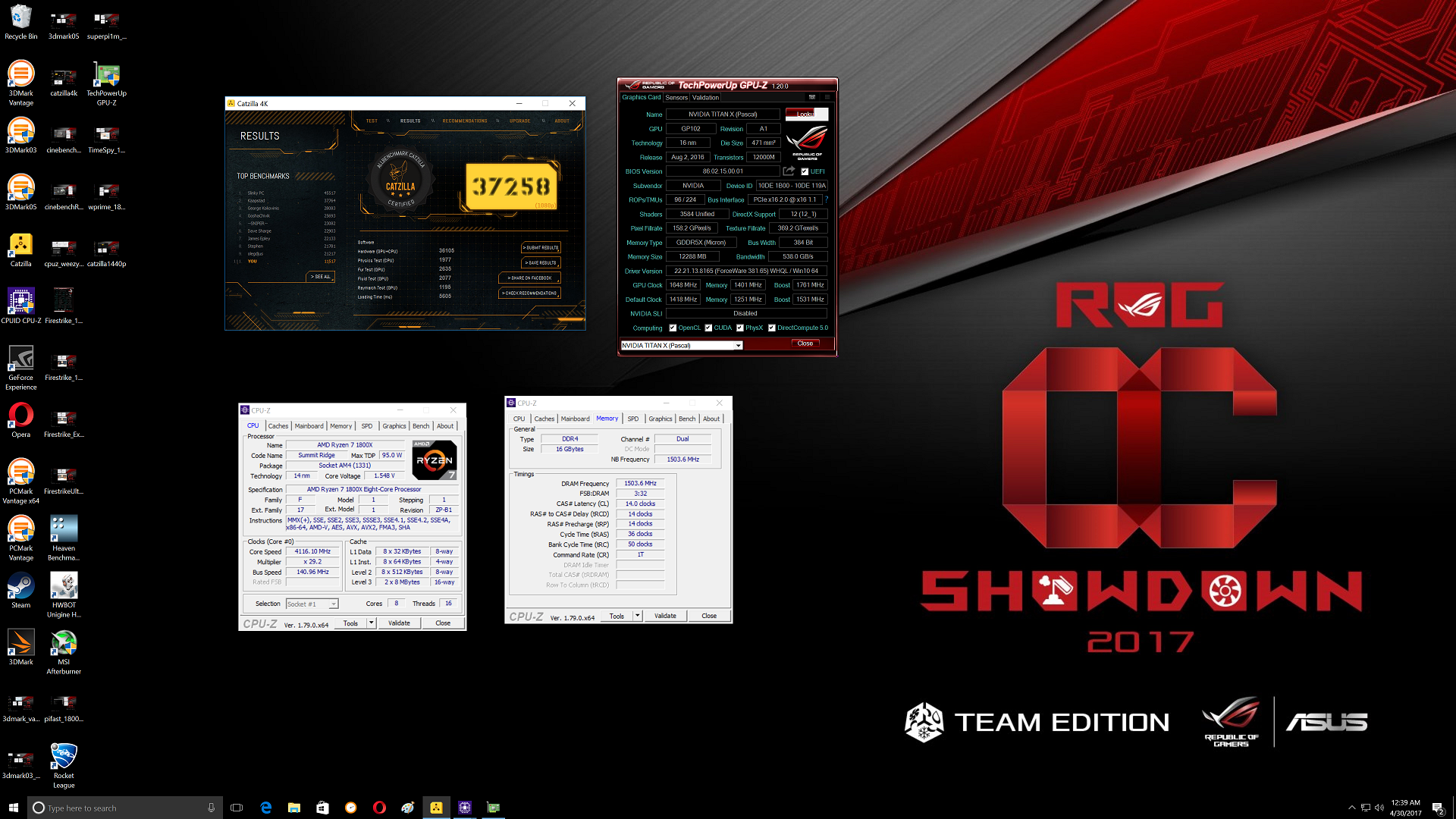Image resolution: width=1456 pixels, height=819 pixels.
Task: Open Microsoft Edge from taskbar
Action: pos(265,808)
